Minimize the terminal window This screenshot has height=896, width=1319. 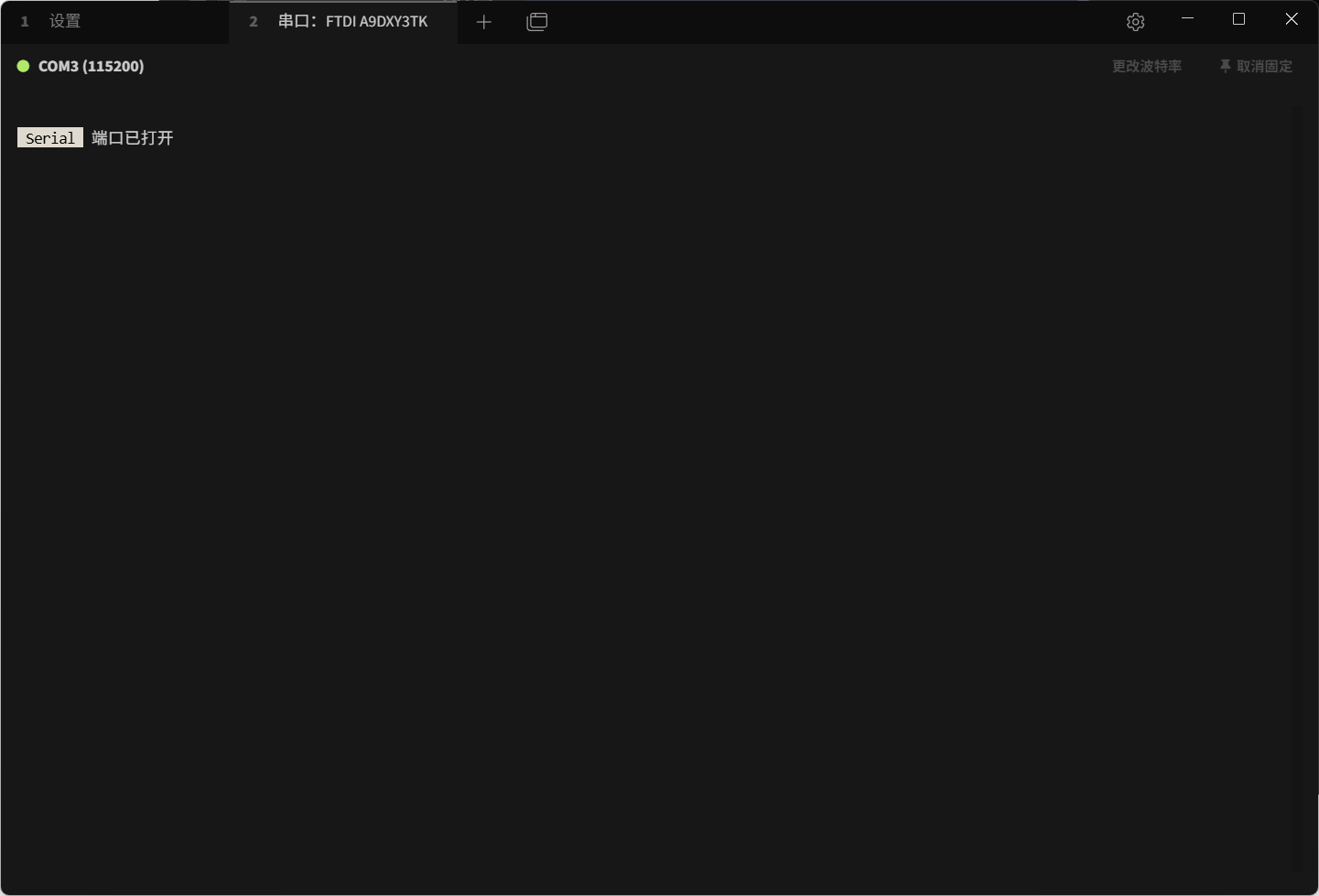coord(1187,19)
